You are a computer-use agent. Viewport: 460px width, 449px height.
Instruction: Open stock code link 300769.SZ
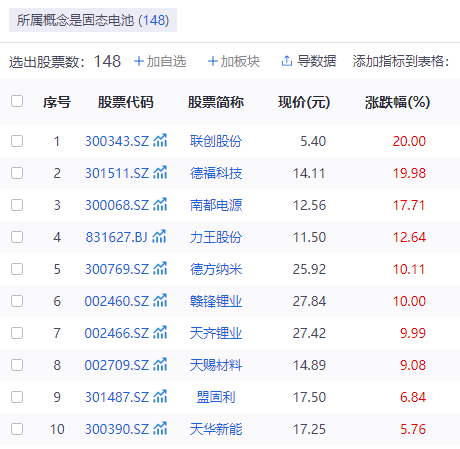117,269
